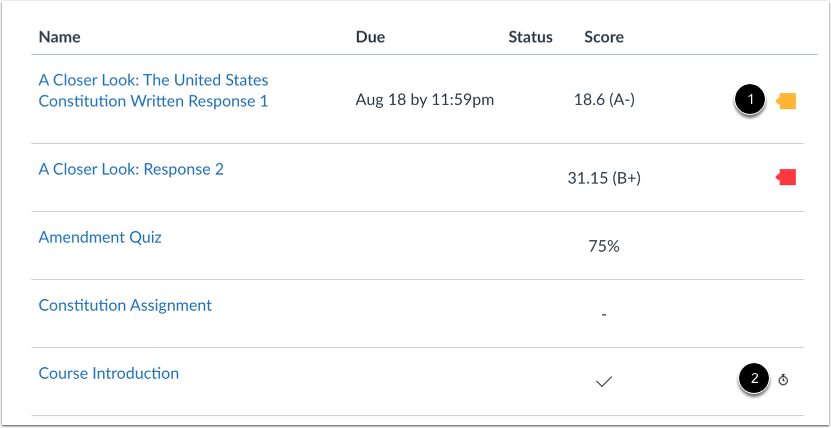Open the Amendment Quiz link

[100, 237]
